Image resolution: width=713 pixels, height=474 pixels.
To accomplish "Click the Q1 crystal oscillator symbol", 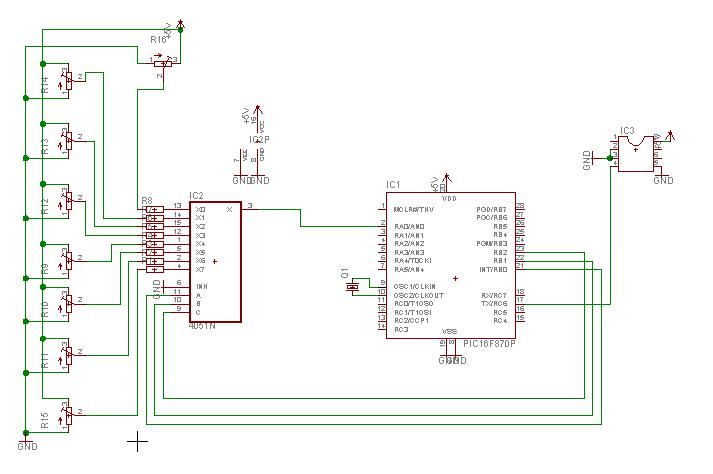I will click(x=352, y=288).
